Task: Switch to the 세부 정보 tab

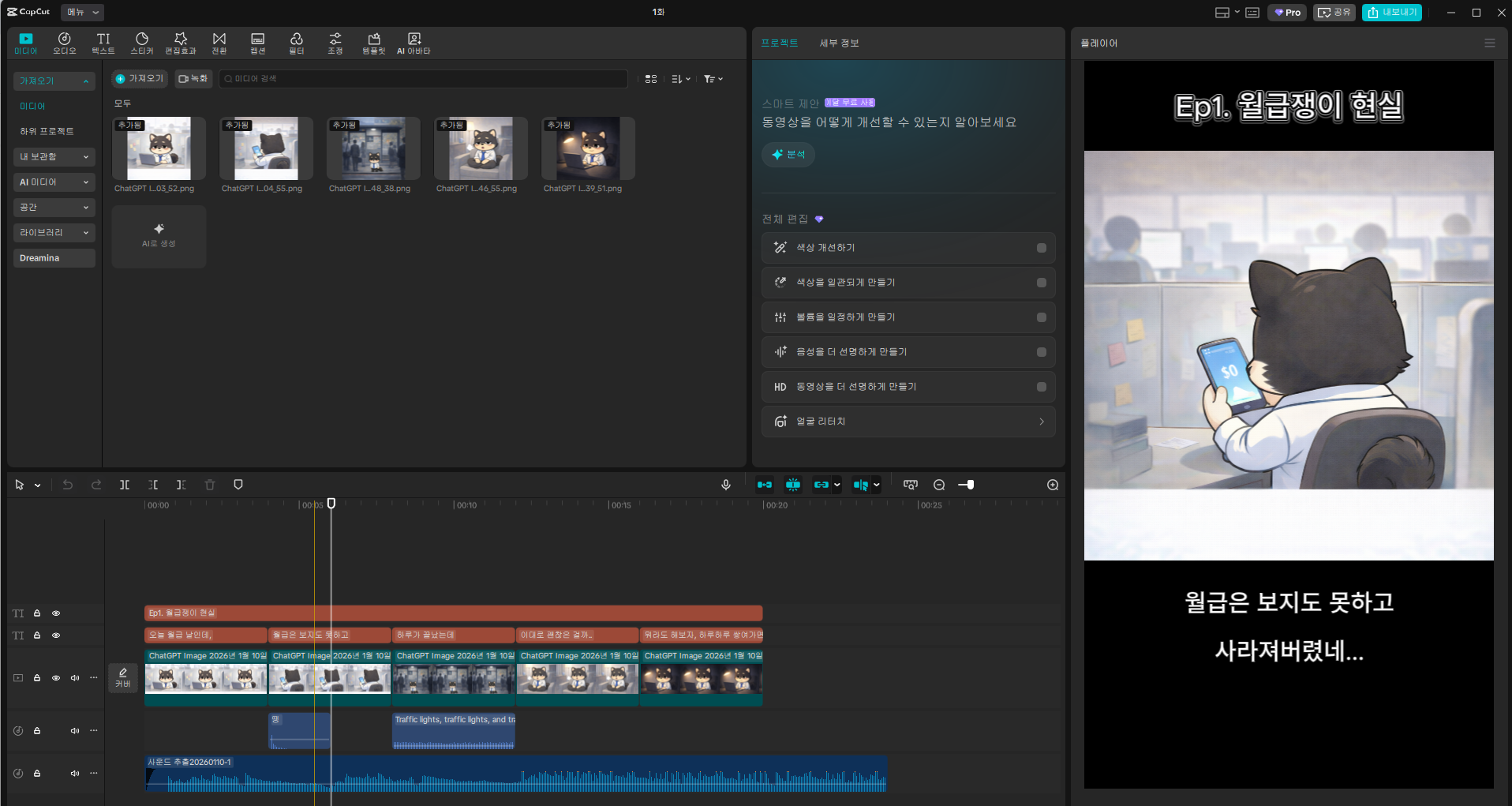Action: pos(839,43)
